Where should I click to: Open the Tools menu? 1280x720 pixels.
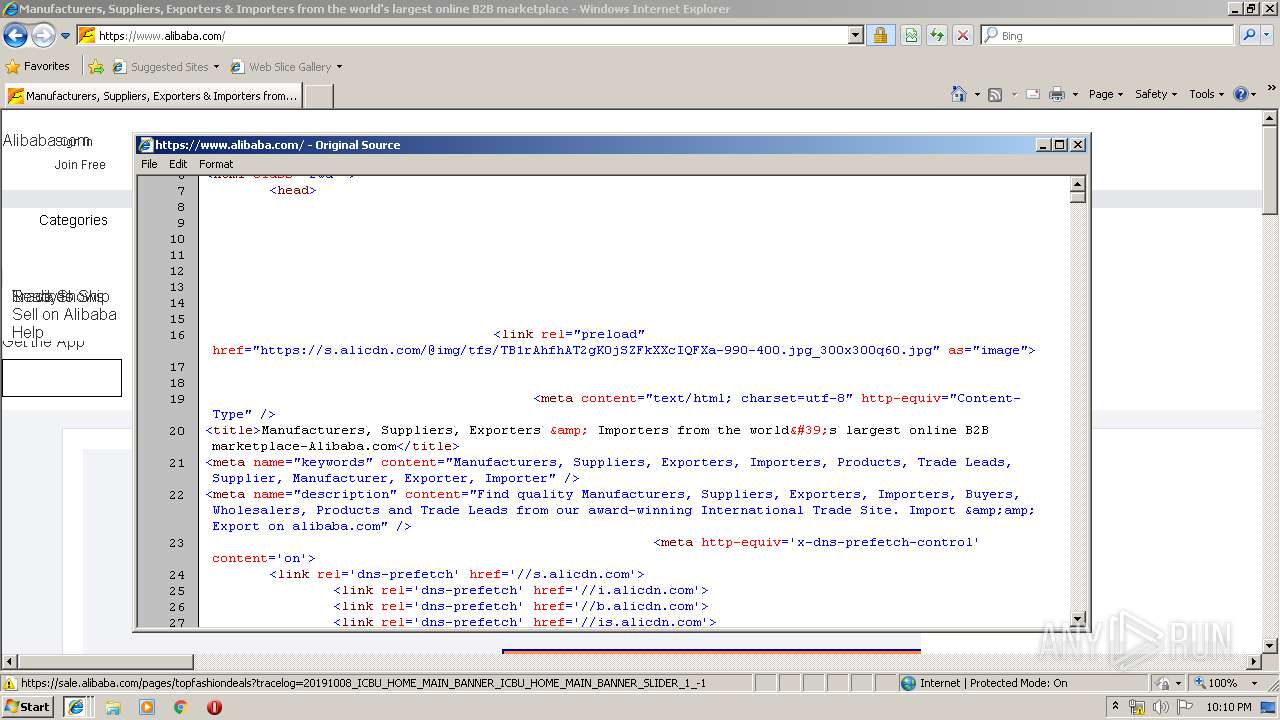click(x=1206, y=94)
